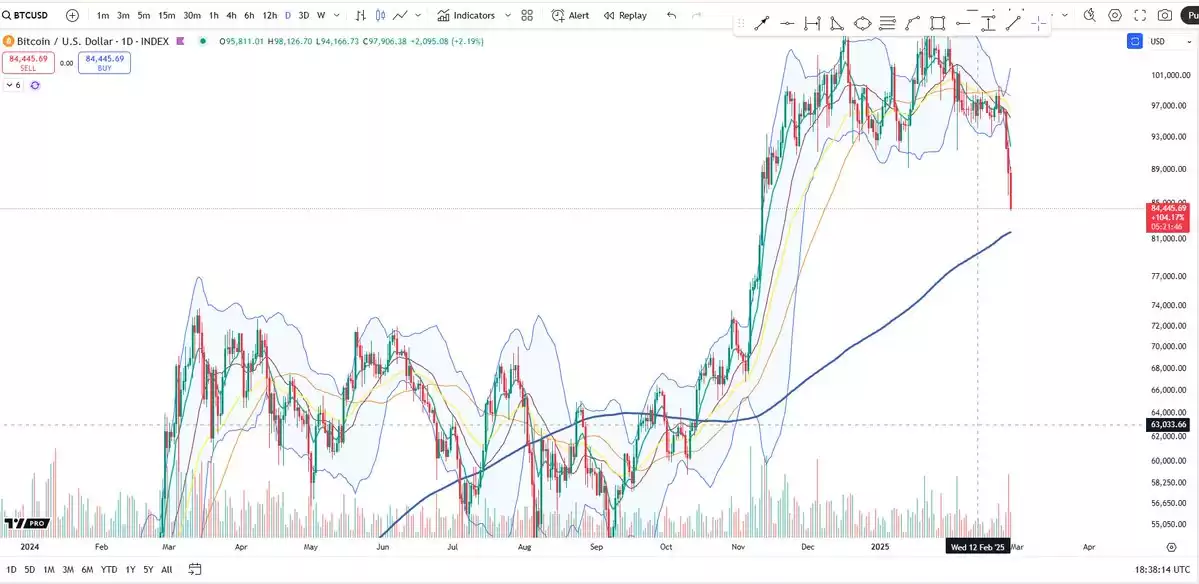
Task: Set range to 1Y
Action: pyautogui.click(x=130, y=569)
